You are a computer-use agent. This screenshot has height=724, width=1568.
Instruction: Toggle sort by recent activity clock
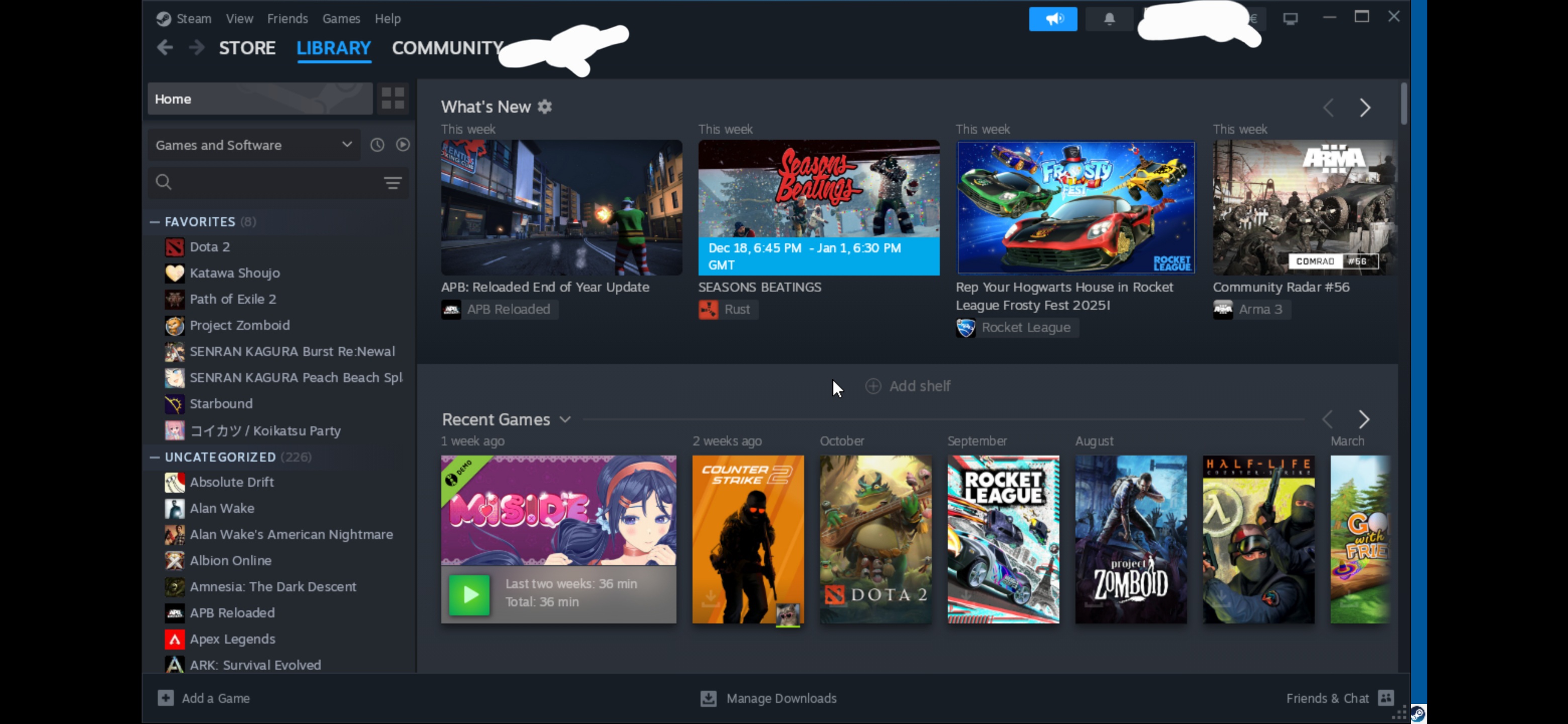click(x=377, y=145)
